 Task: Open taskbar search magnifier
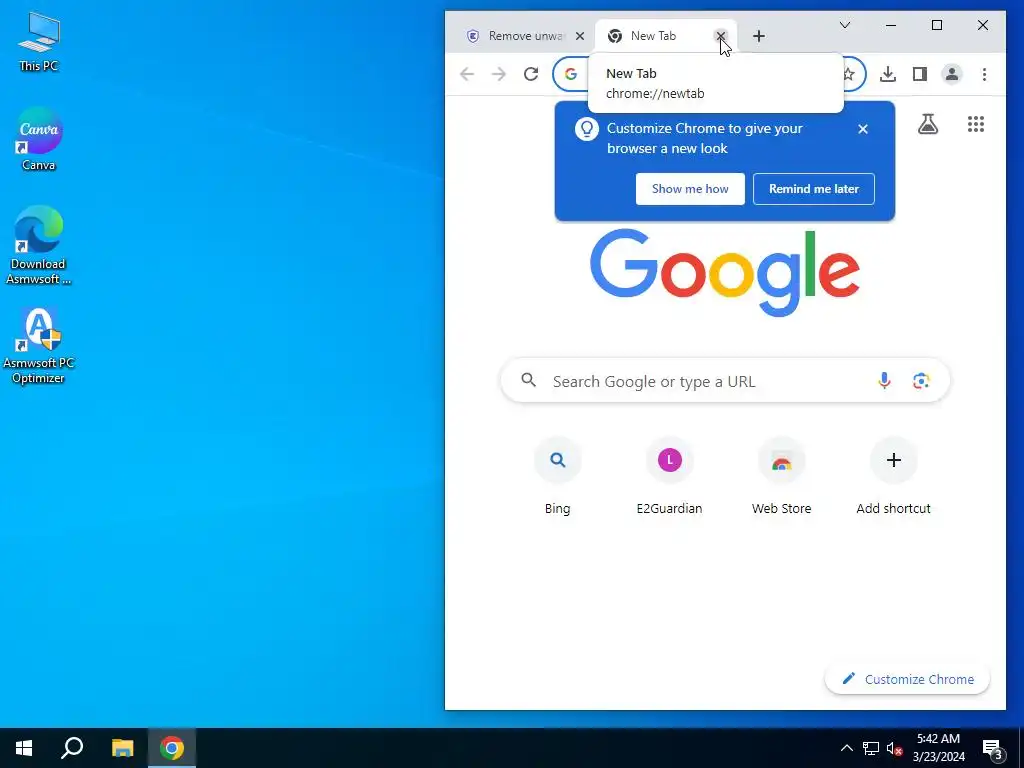coord(72,748)
